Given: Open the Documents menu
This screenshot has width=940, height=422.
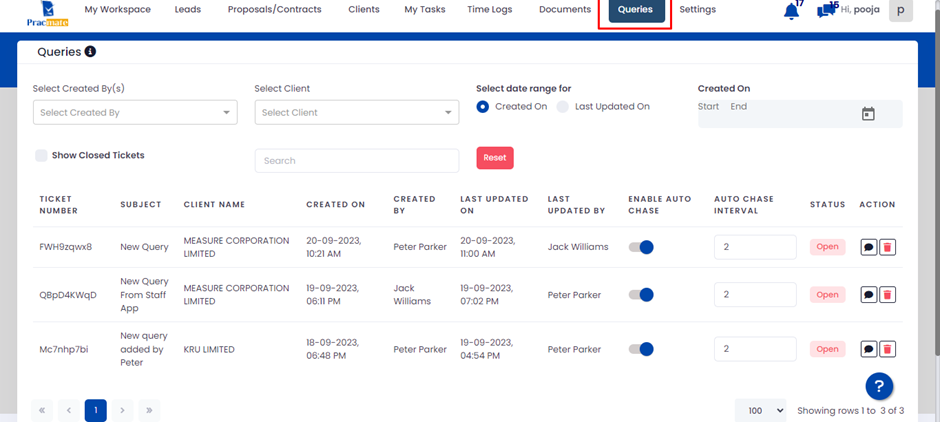Looking at the screenshot, I should (x=565, y=10).
